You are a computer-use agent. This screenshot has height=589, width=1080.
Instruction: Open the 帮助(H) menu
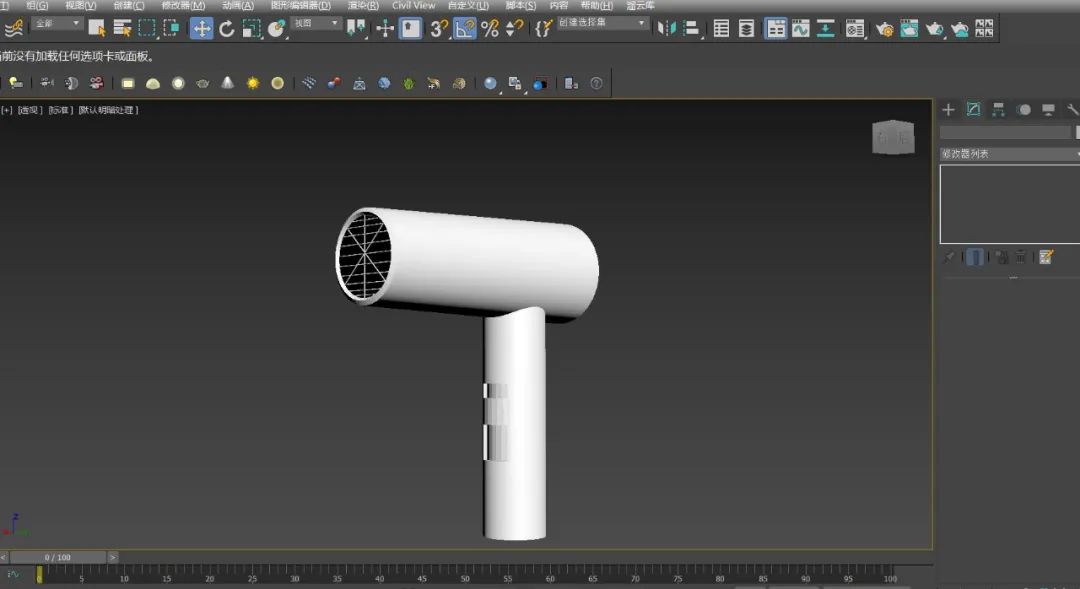[x=596, y=6]
